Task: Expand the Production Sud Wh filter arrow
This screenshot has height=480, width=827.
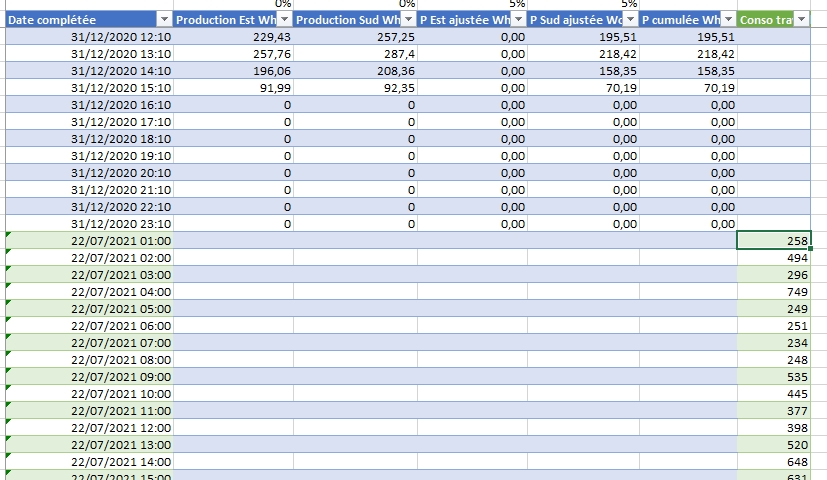Action: (408, 20)
